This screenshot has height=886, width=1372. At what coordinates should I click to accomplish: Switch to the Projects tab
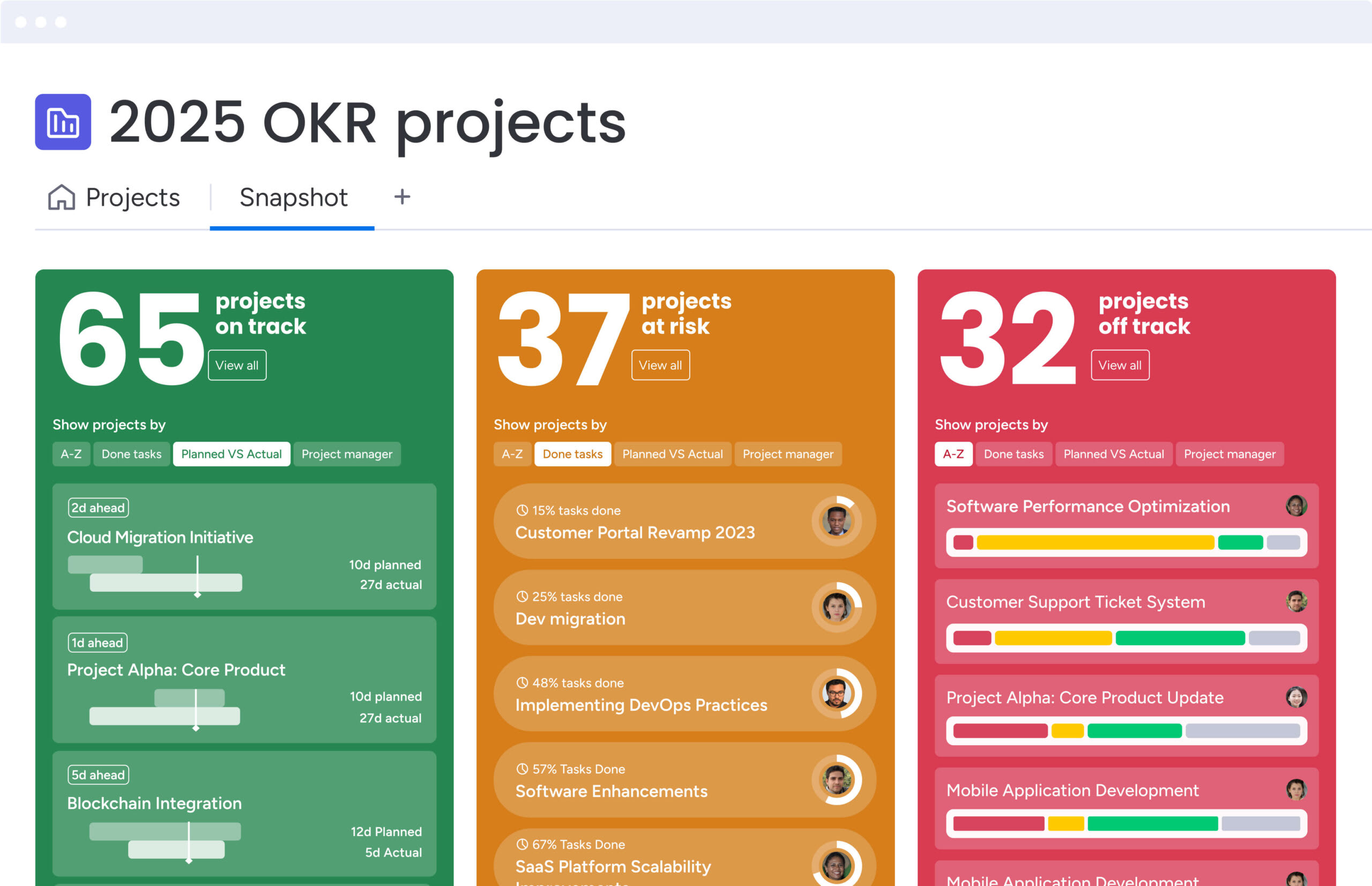pos(132,197)
